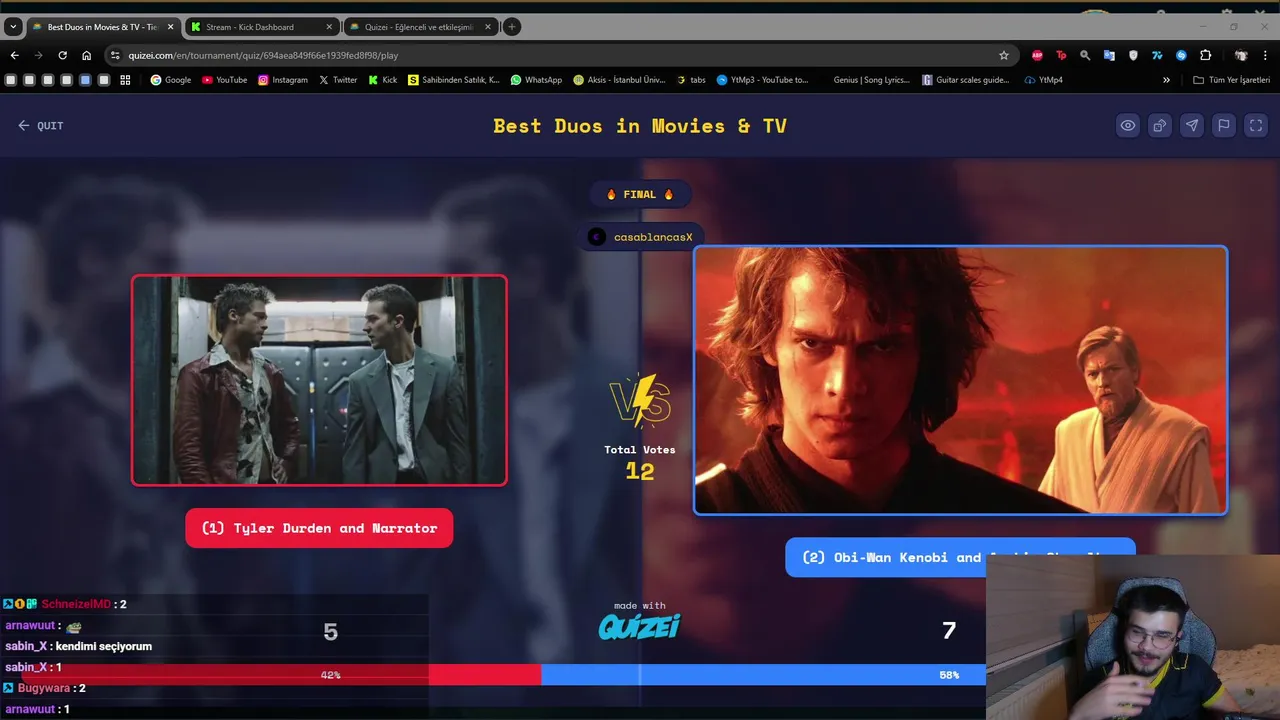Click the SchneizelMD chat username
1280x720 pixels.
[x=76, y=604]
